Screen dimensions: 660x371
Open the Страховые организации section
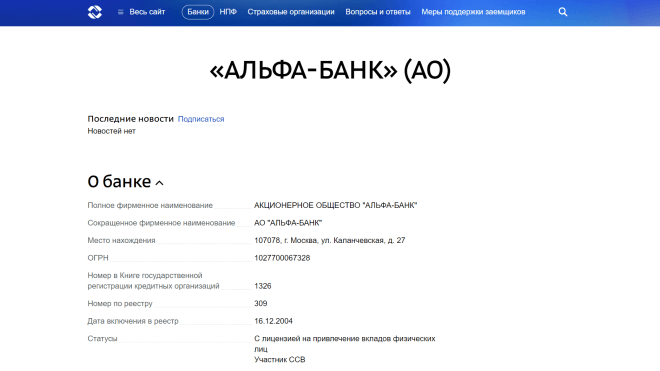[291, 12]
